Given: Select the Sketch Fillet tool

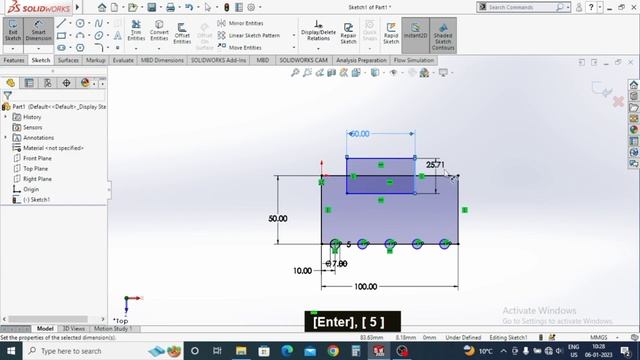Looking at the screenshot, I should (99, 48).
